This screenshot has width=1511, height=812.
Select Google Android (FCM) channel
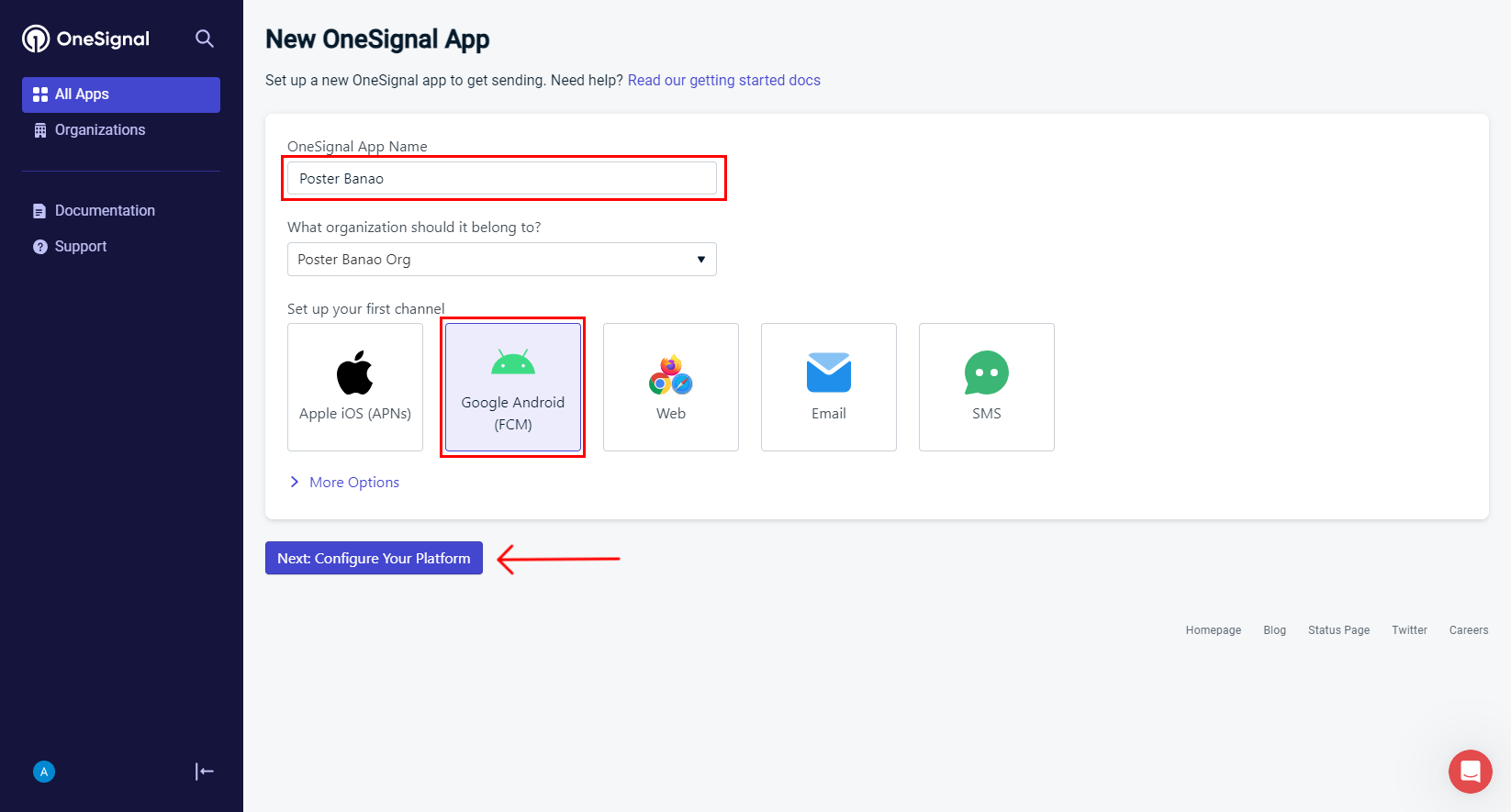coord(513,387)
